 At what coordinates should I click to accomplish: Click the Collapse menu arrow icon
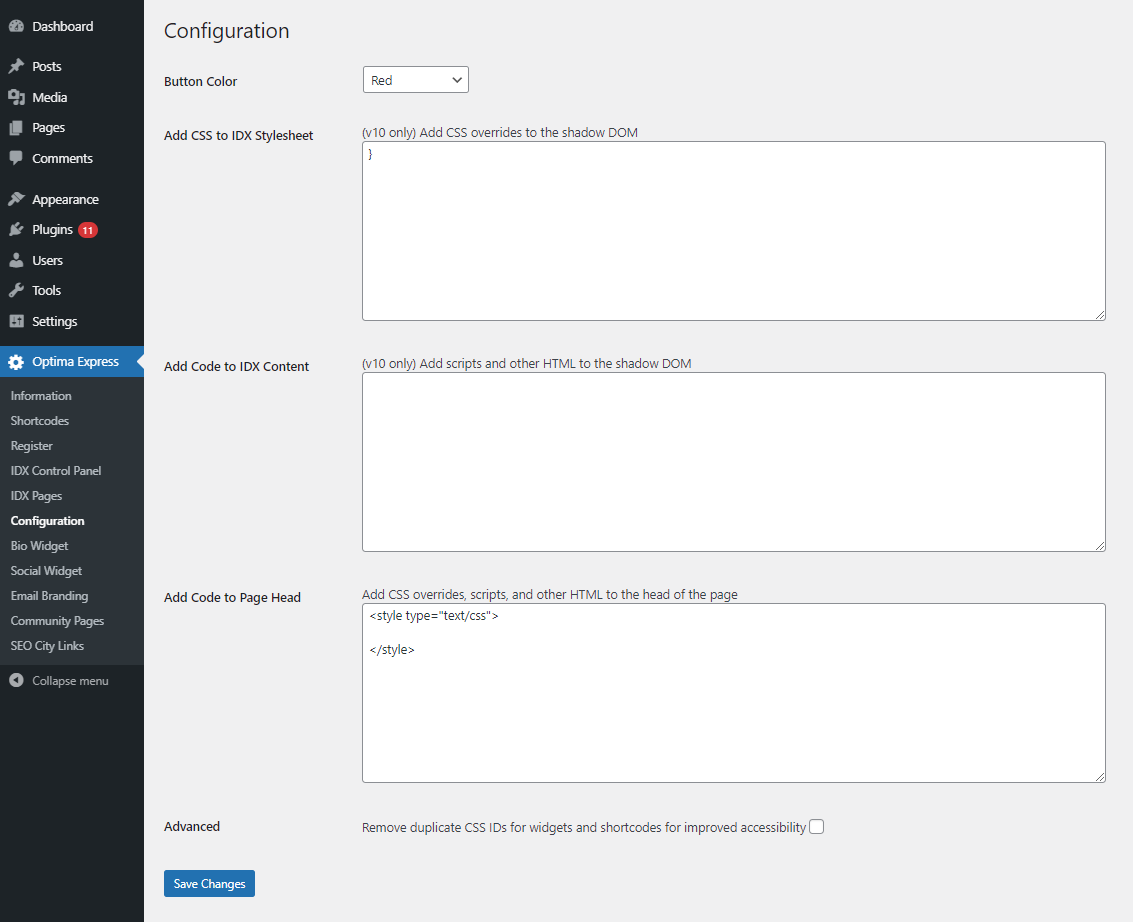coord(16,681)
